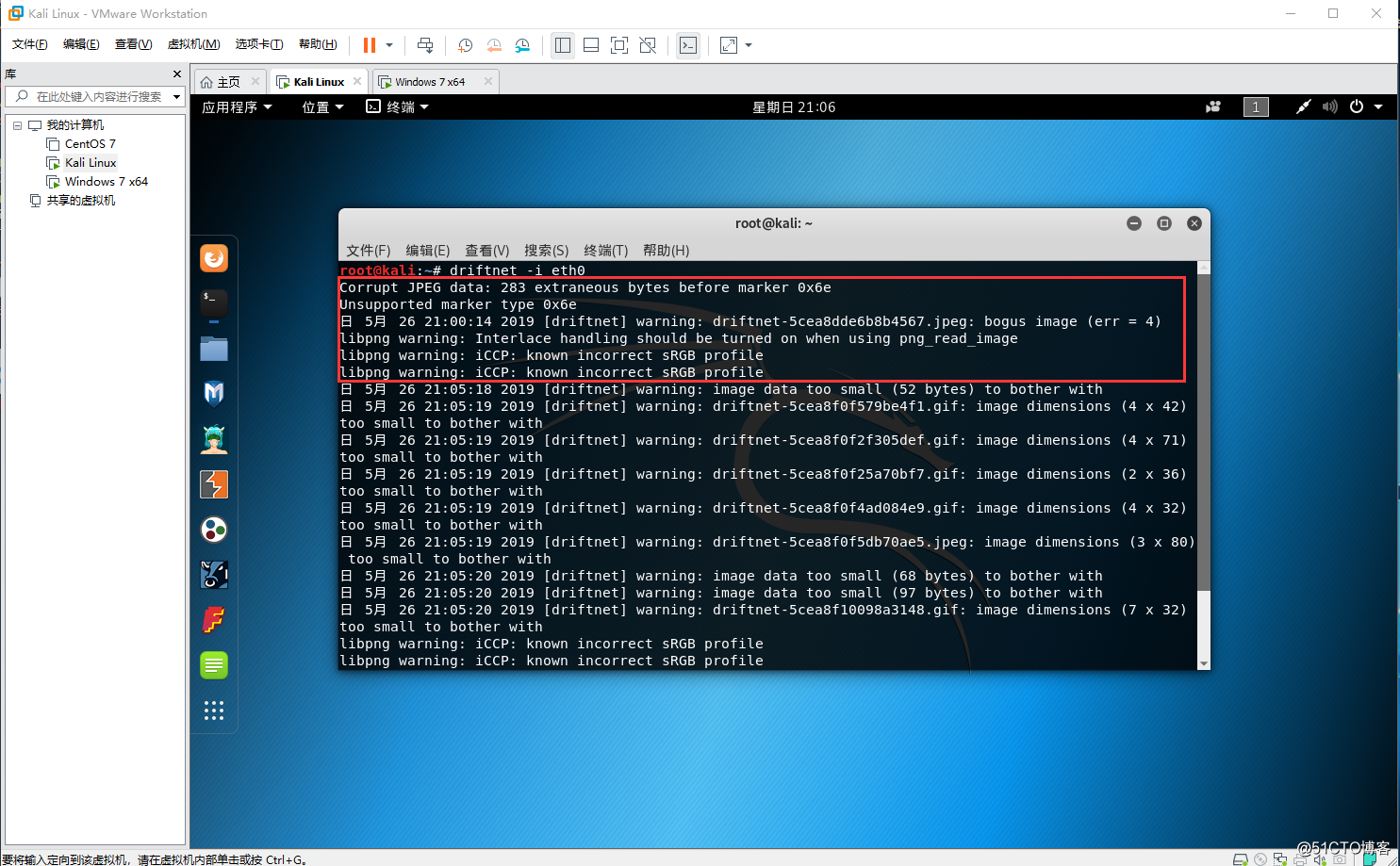Close the Windows 7 x64 tab

coord(488,81)
